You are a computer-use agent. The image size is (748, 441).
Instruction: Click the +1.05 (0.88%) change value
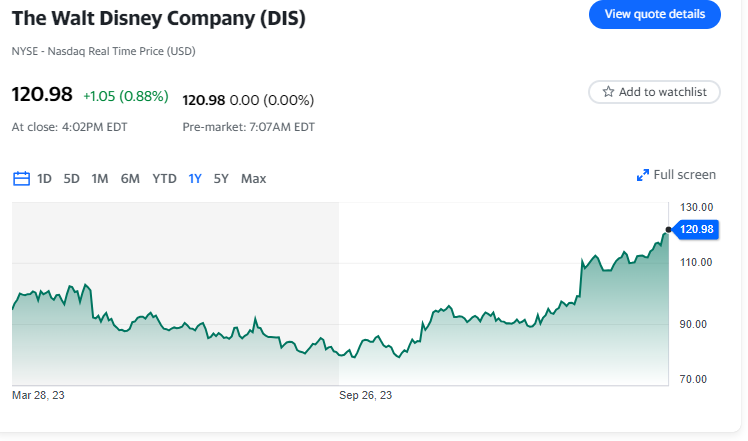click(x=126, y=96)
